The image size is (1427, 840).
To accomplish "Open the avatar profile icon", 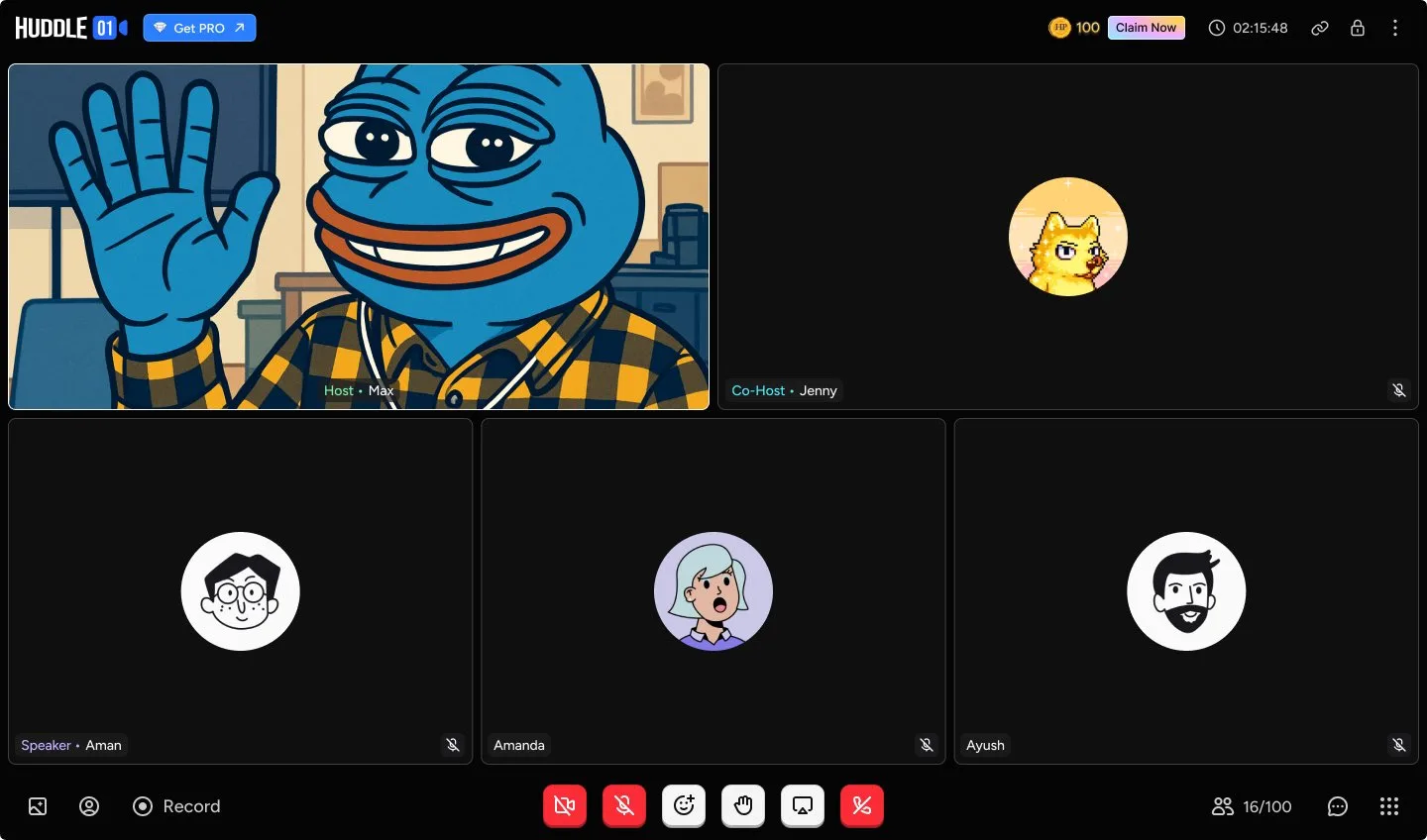I will [89, 806].
